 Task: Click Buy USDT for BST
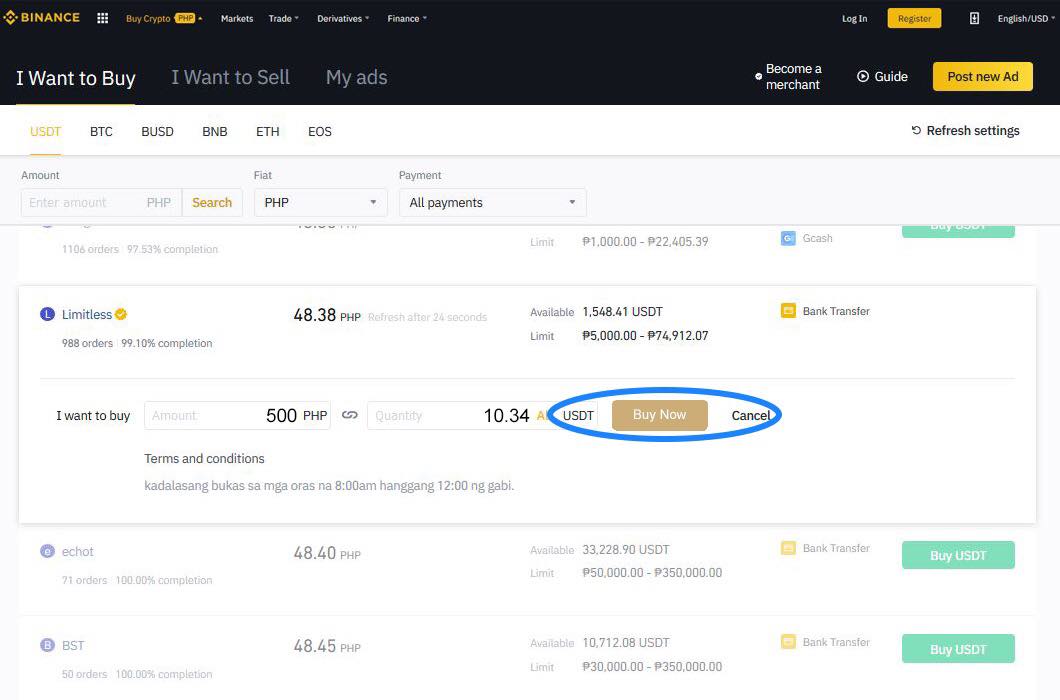point(958,649)
